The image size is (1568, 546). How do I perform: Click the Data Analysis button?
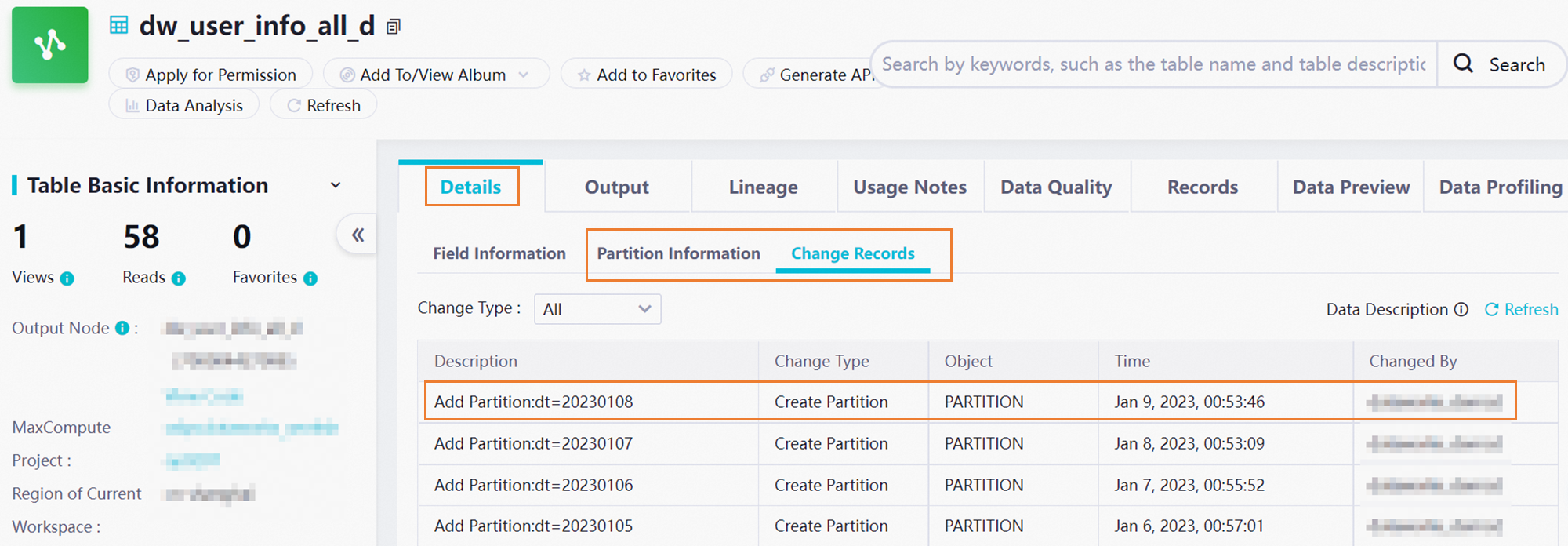coord(184,105)
